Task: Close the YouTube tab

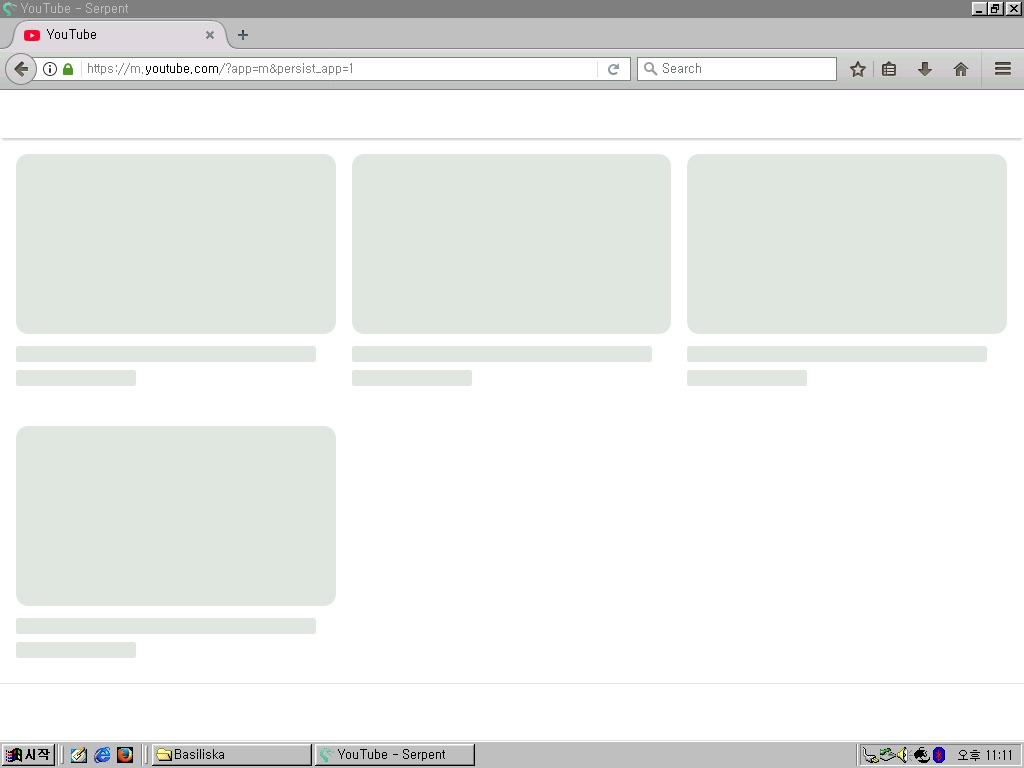Action: (210, 35)
